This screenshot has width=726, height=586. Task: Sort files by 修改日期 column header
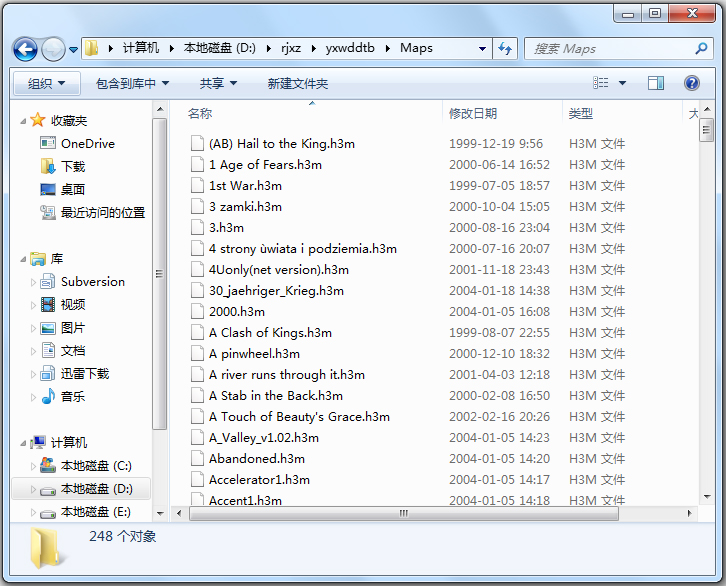473,114
